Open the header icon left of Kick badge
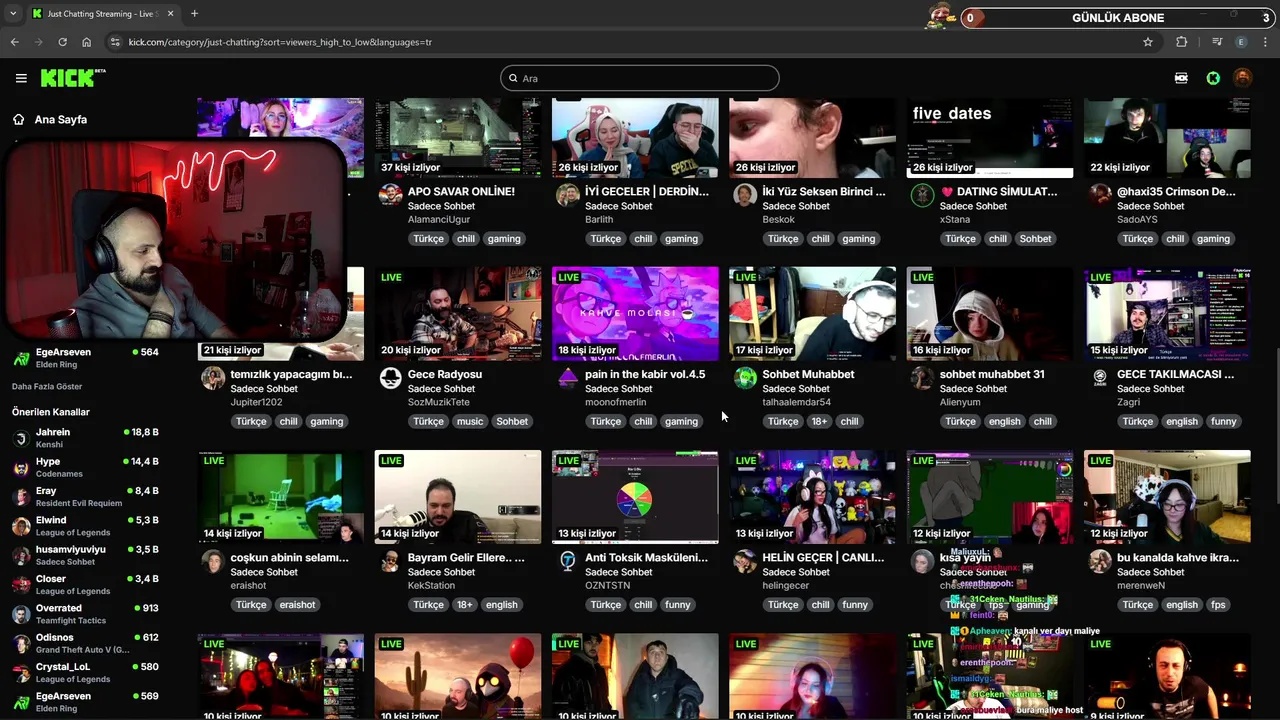1280x720 pixels. click(x=1181, y=78)
